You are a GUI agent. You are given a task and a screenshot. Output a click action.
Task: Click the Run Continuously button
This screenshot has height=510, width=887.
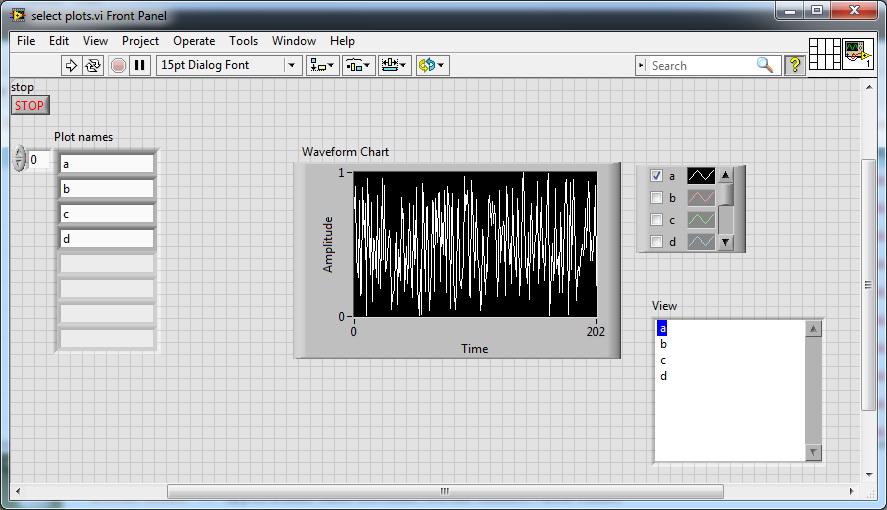click(93, 65)
